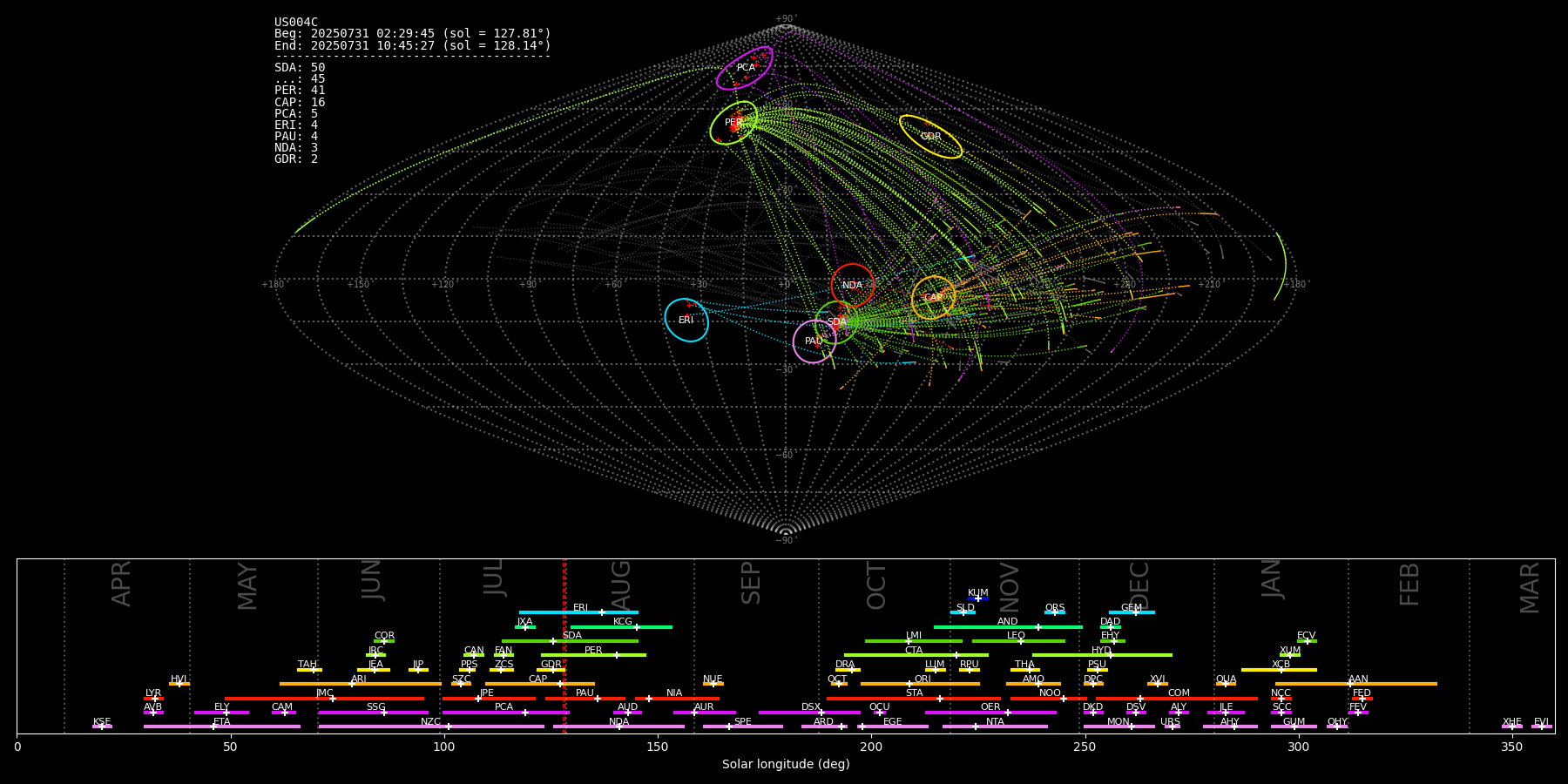The width and height of the screenshot is (1568, 784).
Task: Click the NDA pink bar in timeline
Action: pyautogui.click(x=619, y=727)
